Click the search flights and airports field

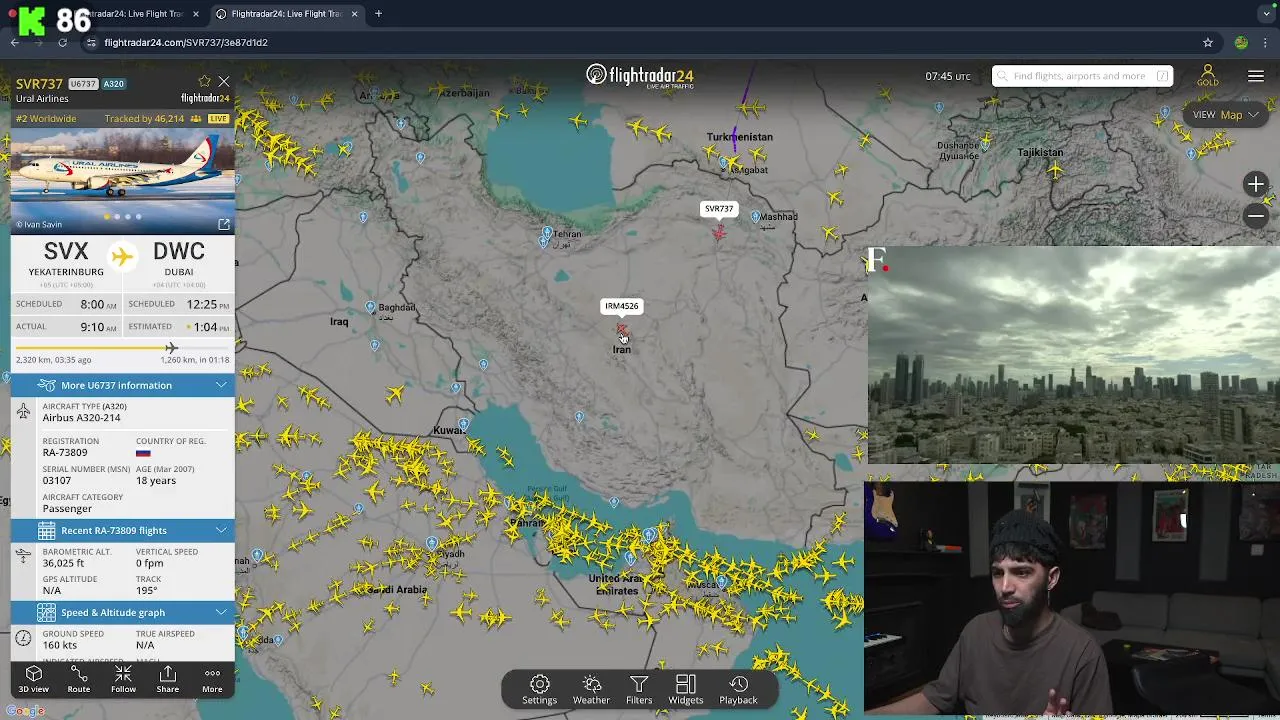click(x=1082, y=76)
